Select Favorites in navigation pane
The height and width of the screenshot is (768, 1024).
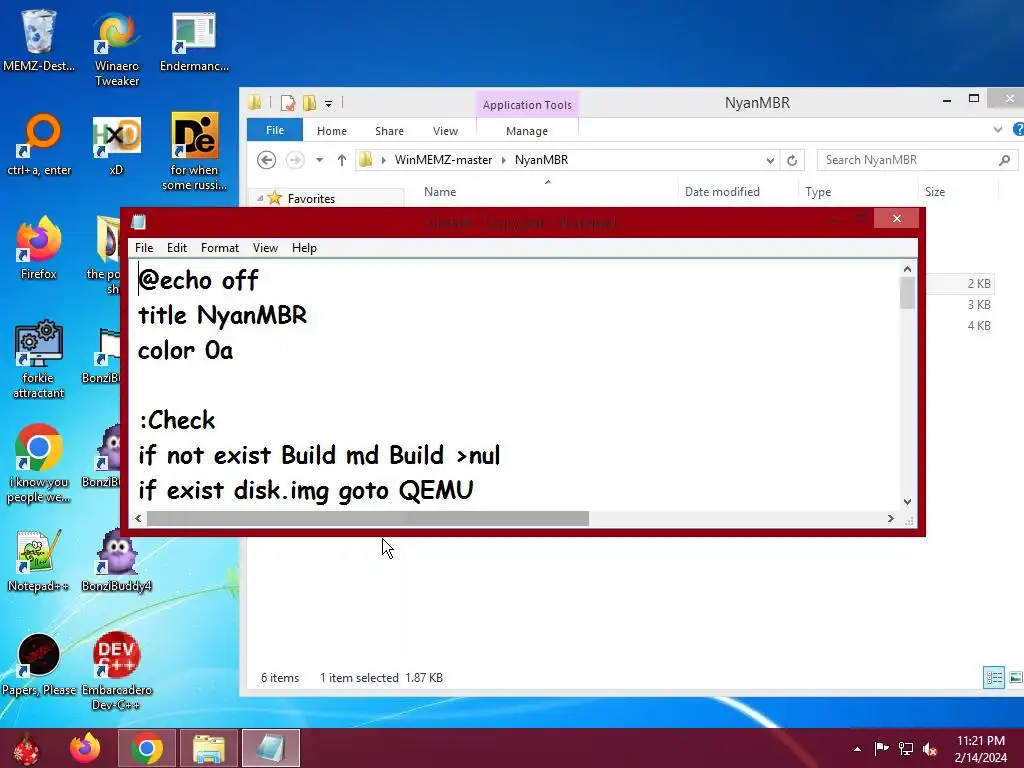coord(311,199)
